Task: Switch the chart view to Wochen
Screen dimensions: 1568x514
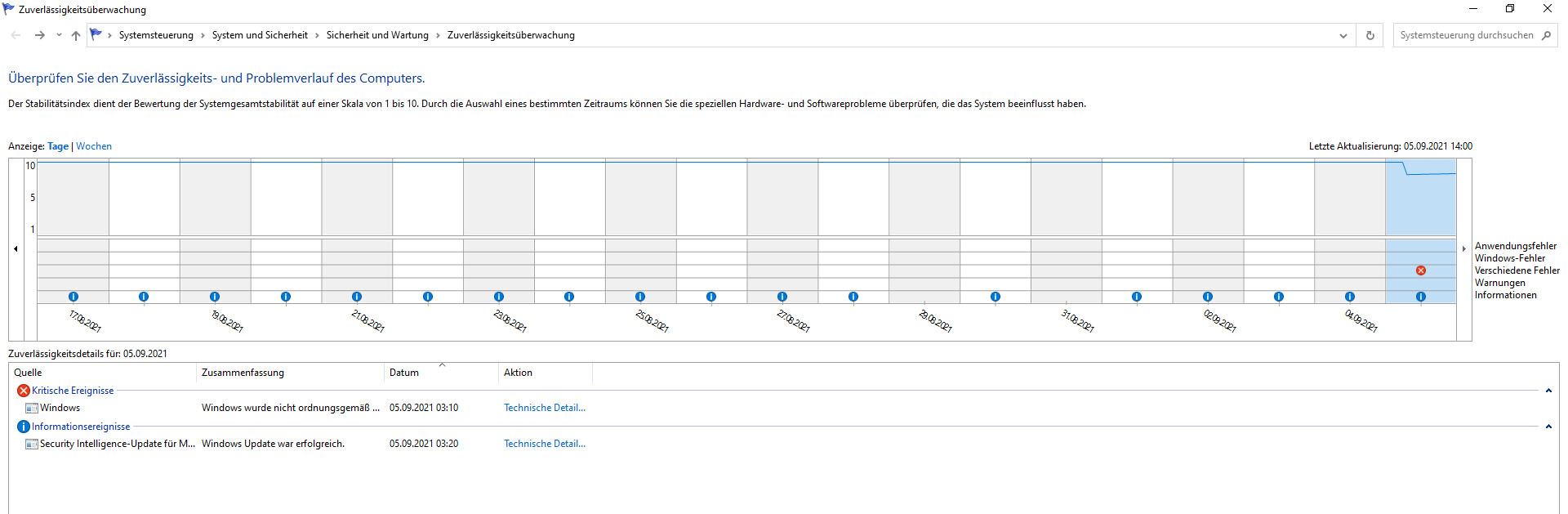Action: point(94,146)
